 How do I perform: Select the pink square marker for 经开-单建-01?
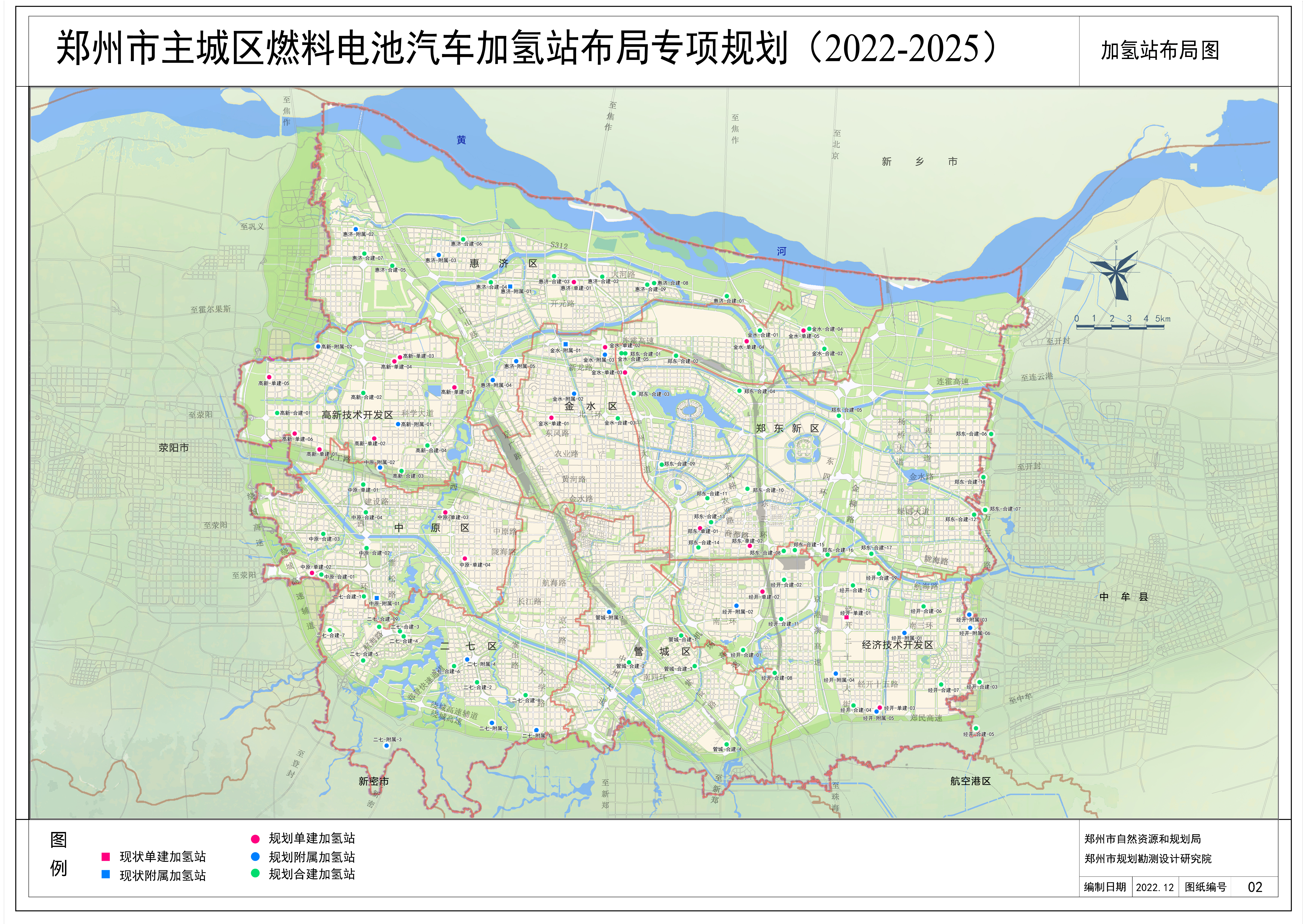pyautogui.click(x=847, y=617)
